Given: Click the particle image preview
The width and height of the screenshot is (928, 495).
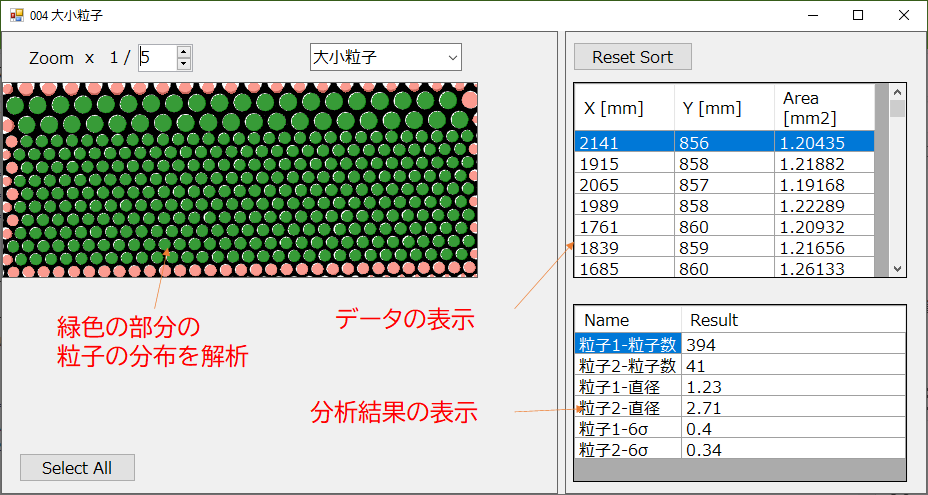Looking at the screenshot, I should click(x=240, y=180).
